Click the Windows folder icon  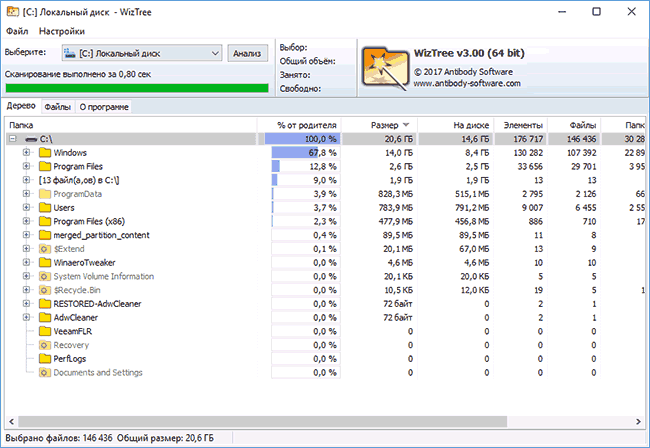[45, 153]
